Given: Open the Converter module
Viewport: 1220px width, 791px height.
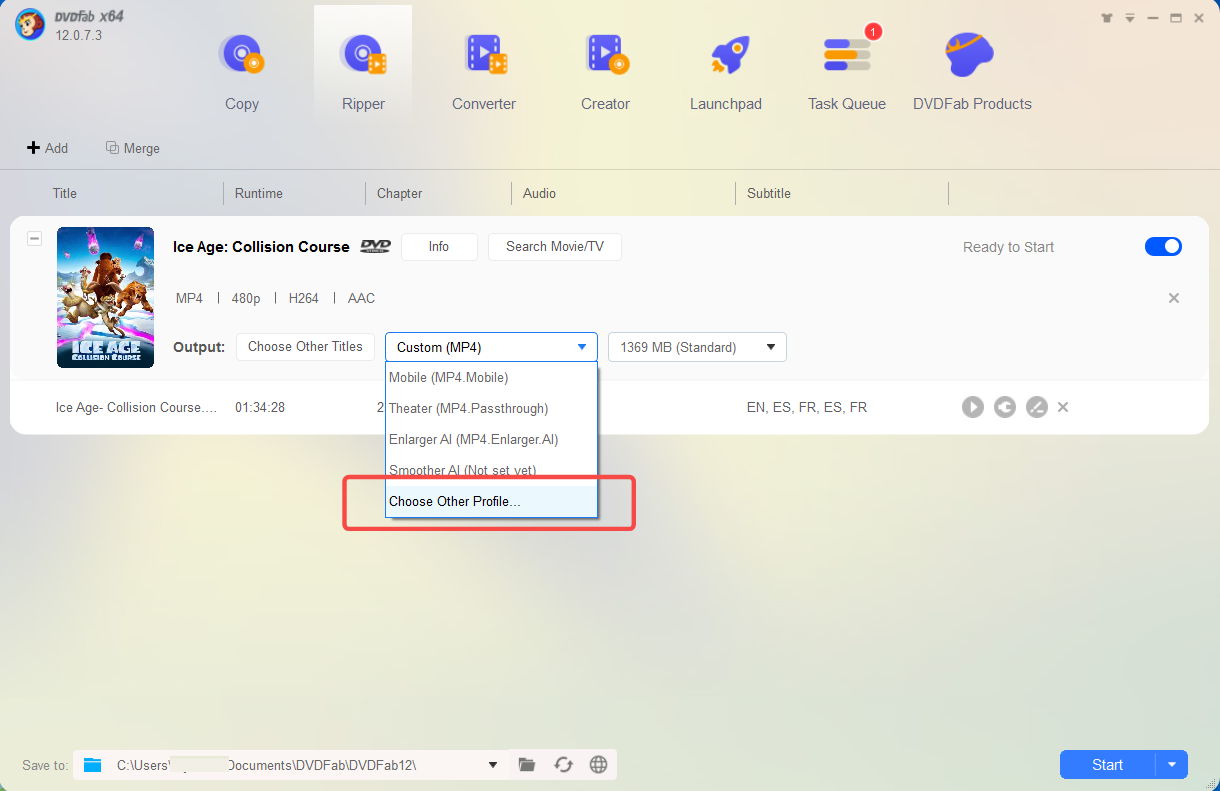Looking at the screenshot, I should point(484,71).
